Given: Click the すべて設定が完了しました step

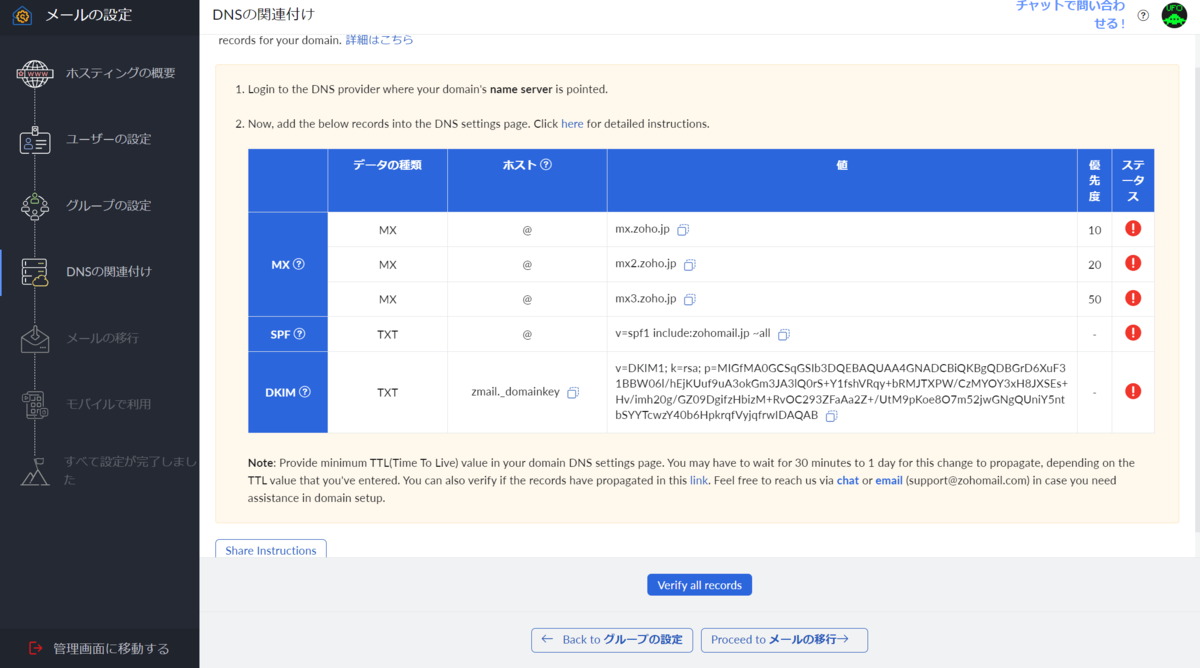Looking at the screenshot, I should [x=130, y=470].
